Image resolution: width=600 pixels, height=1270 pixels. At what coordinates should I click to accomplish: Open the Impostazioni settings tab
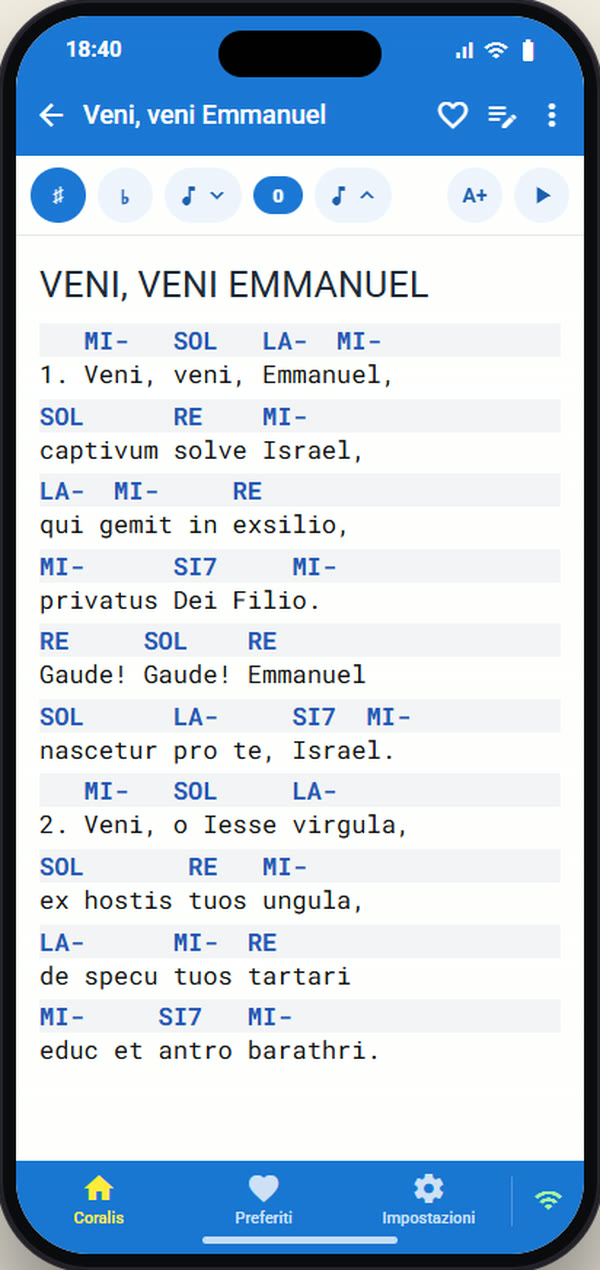click(x=428, y=1201)
